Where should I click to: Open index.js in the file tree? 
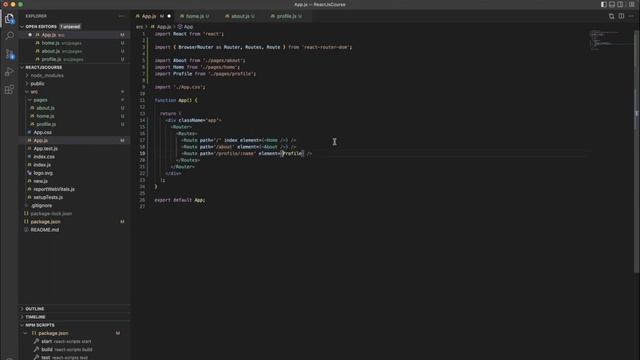coord(75,165)
